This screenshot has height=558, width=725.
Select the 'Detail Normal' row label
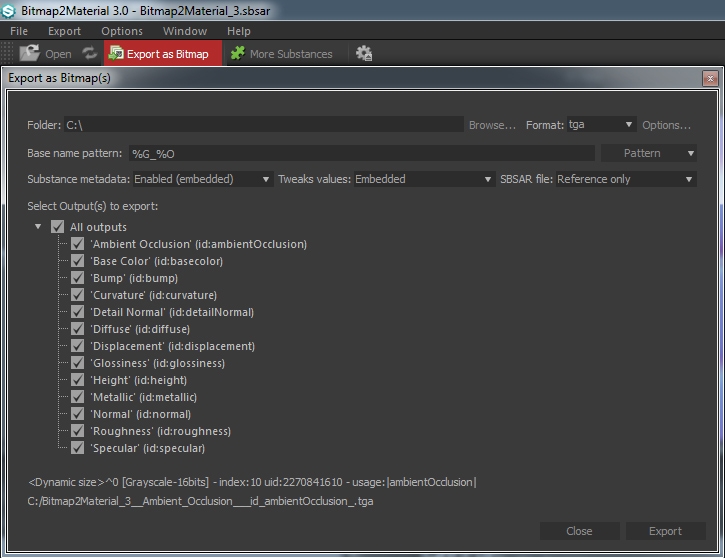point(172,312)
